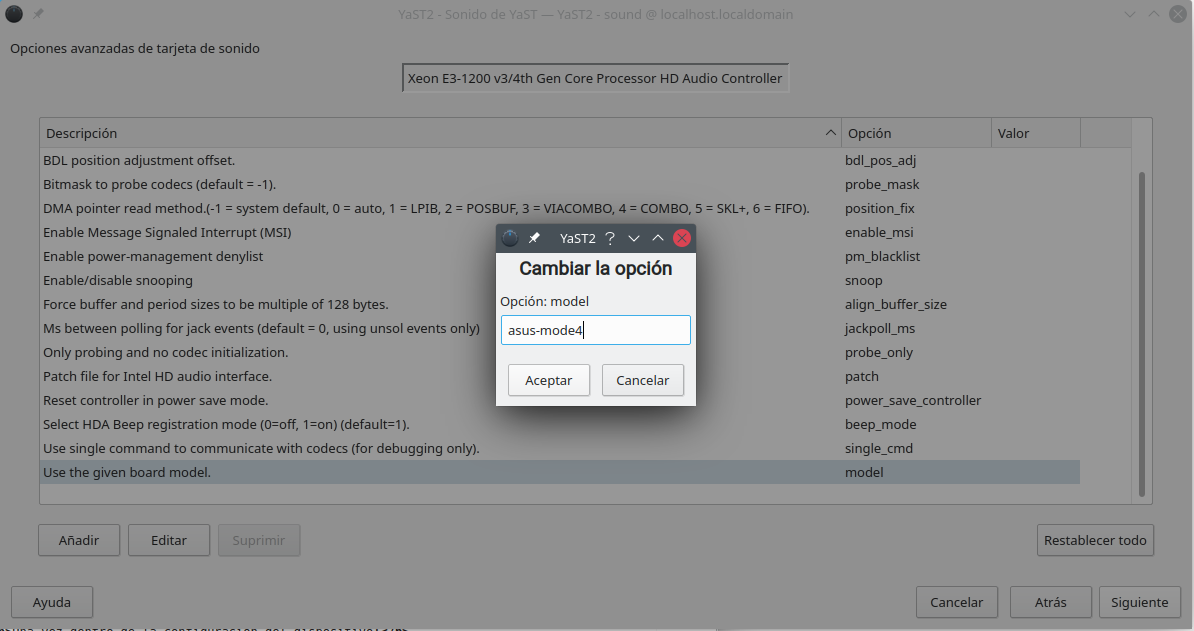Click the dialog's help question mark icon
Image resolution: width=1194 pixels, height=631 pixels.
(x=610, y=238)
